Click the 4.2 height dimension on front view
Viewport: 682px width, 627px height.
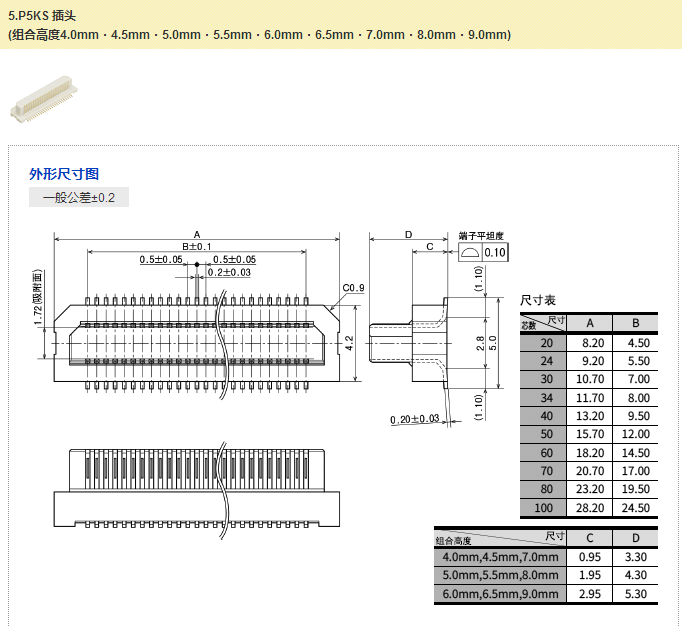click(x=349, y=341)
